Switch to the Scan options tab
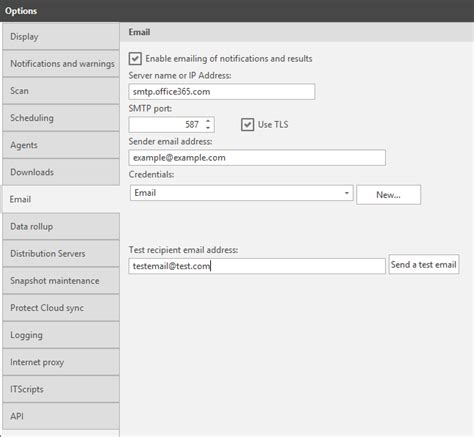Screen dimensions: 474x437 (61, 91)
